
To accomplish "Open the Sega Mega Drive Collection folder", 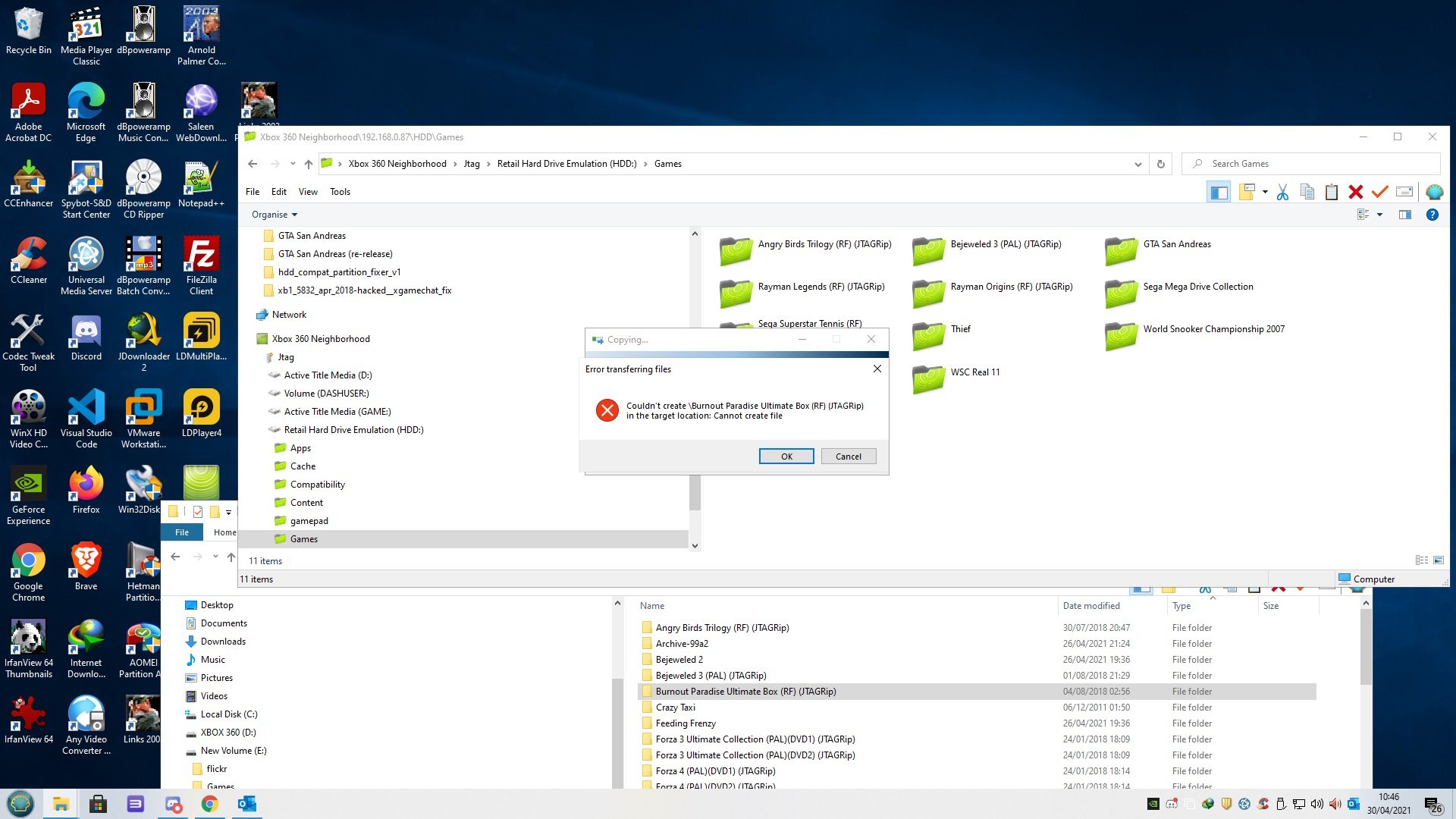I will tap(1178, 293).
